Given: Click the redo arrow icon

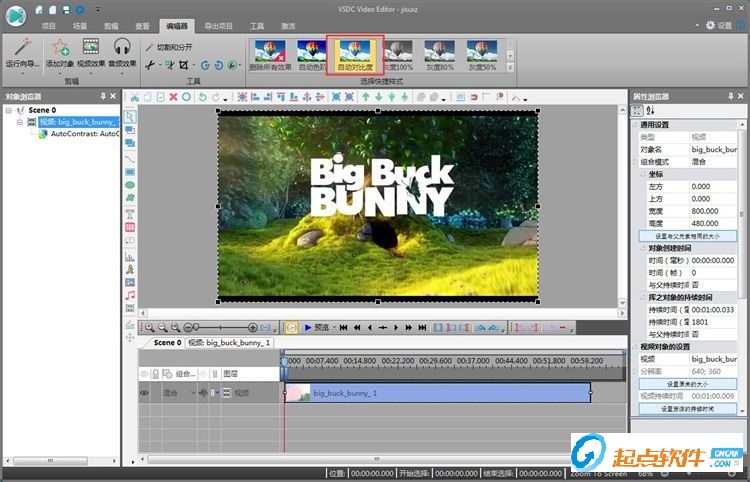Looking at the screenshot, I should [x=215, y=97].
